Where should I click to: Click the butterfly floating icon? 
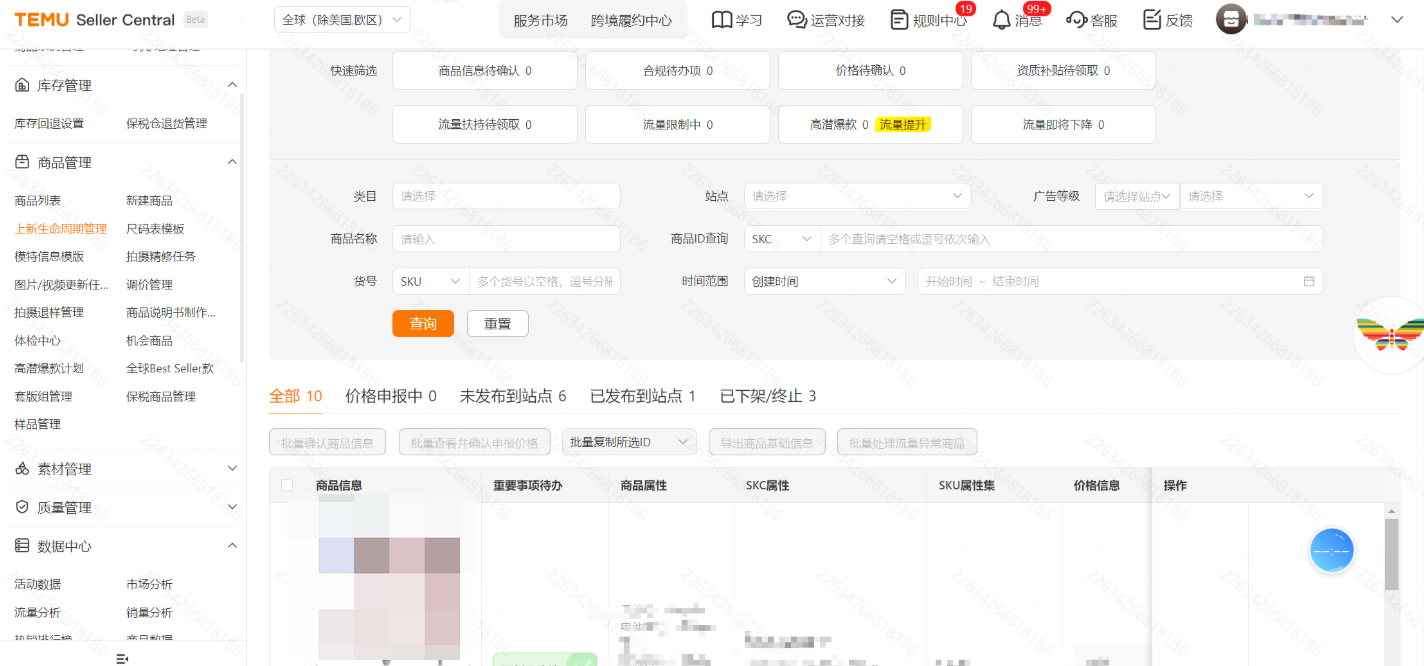pyautogui.click(x=1389, y=334)
